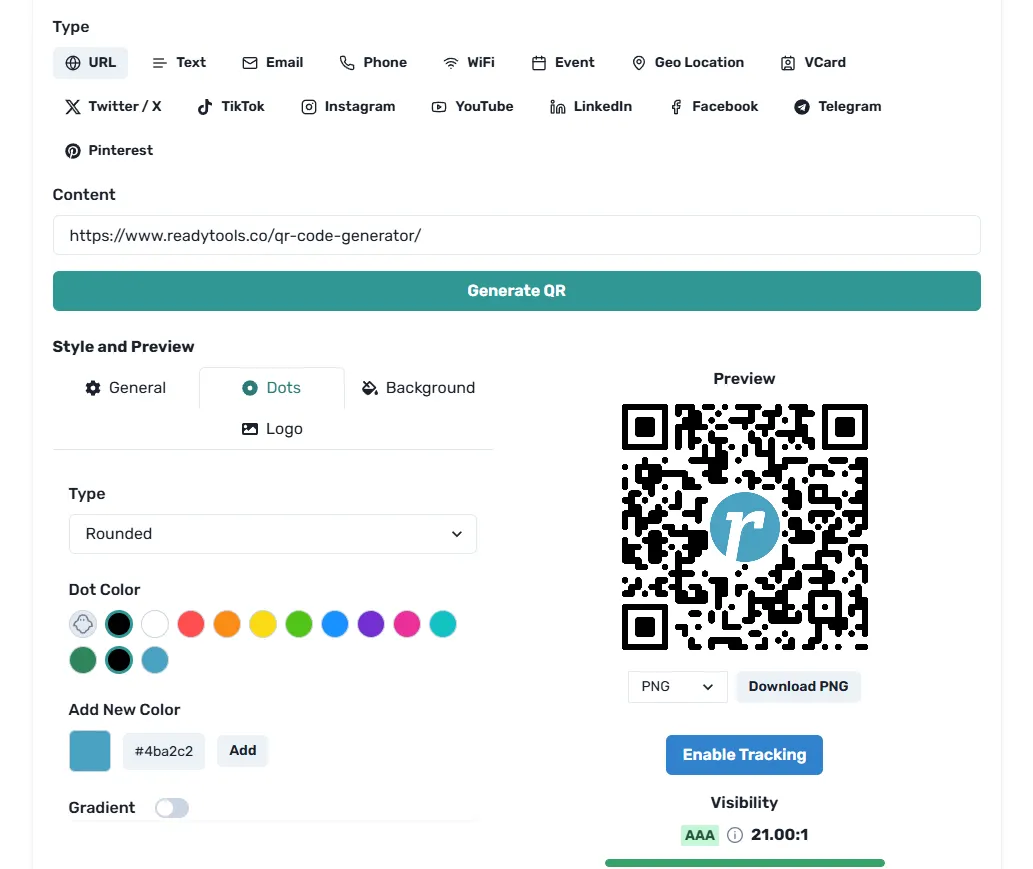Select the TikTok QR type
The height and width of the screenshot is (869, 1033).
click(230, 106)
